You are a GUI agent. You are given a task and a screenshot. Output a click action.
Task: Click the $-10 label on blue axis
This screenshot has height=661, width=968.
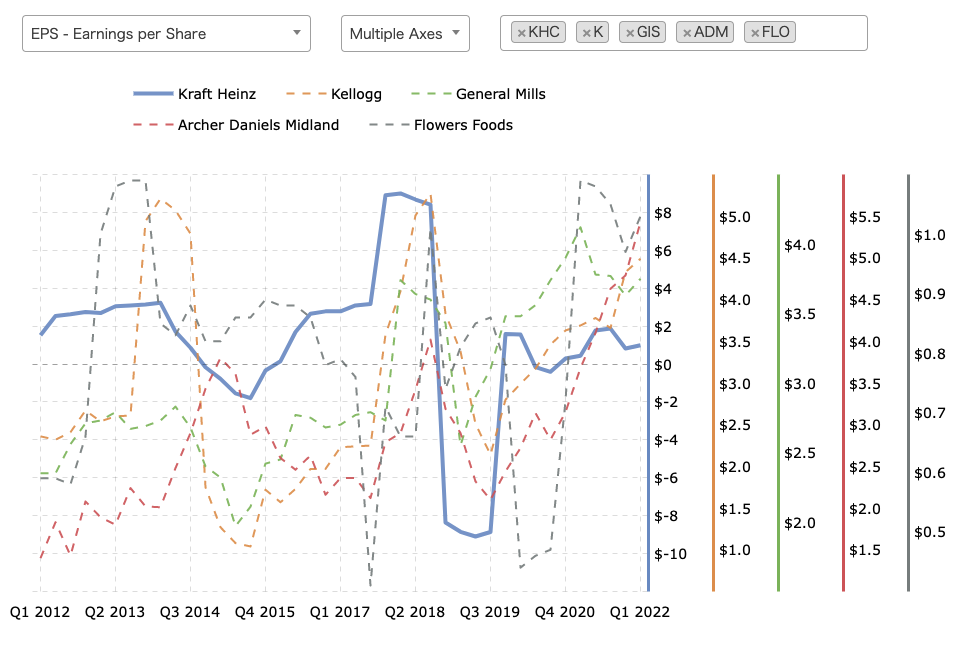click(x=670, y=554)
